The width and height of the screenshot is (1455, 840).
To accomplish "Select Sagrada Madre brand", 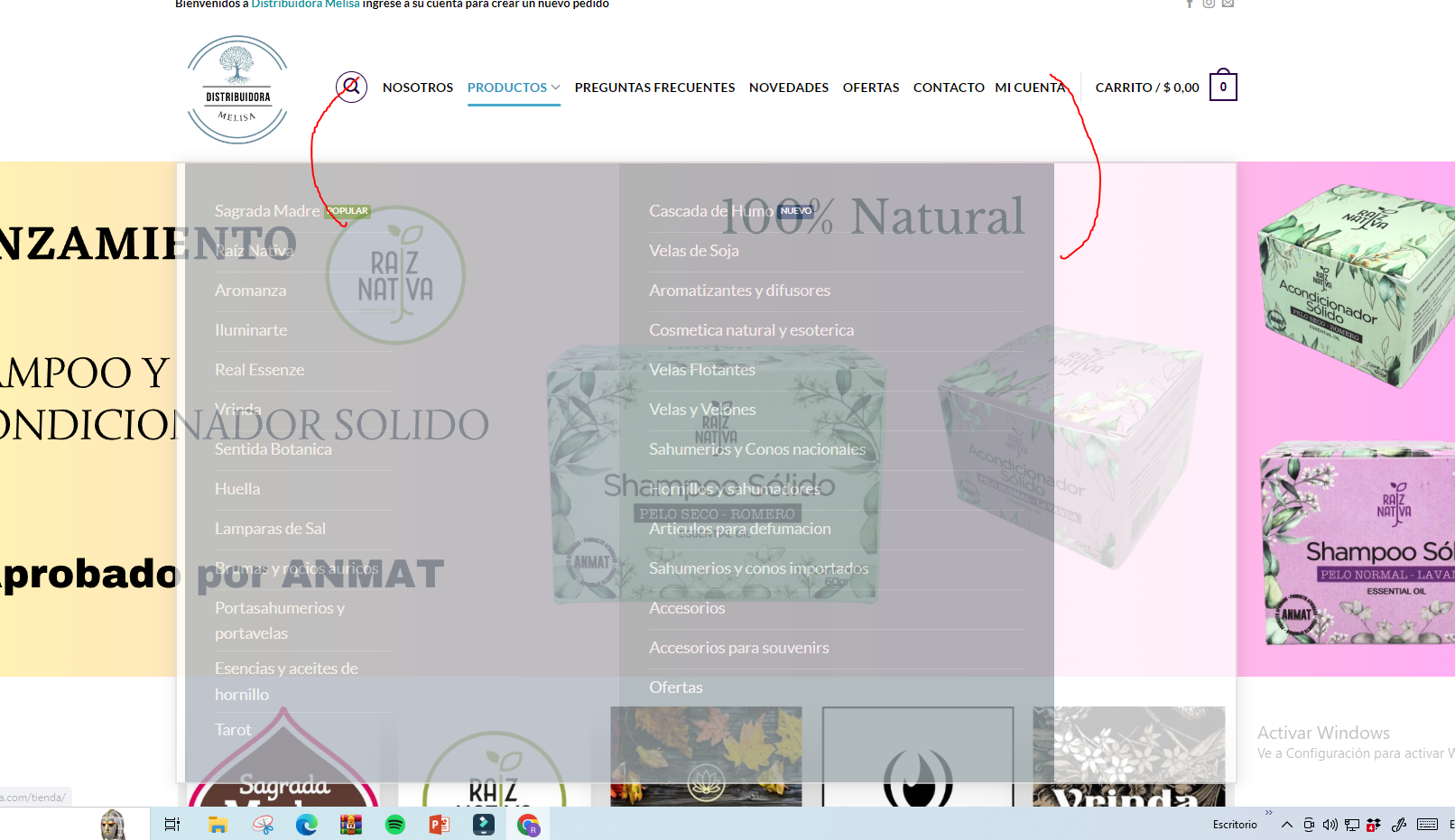I will tap(267, 211).
